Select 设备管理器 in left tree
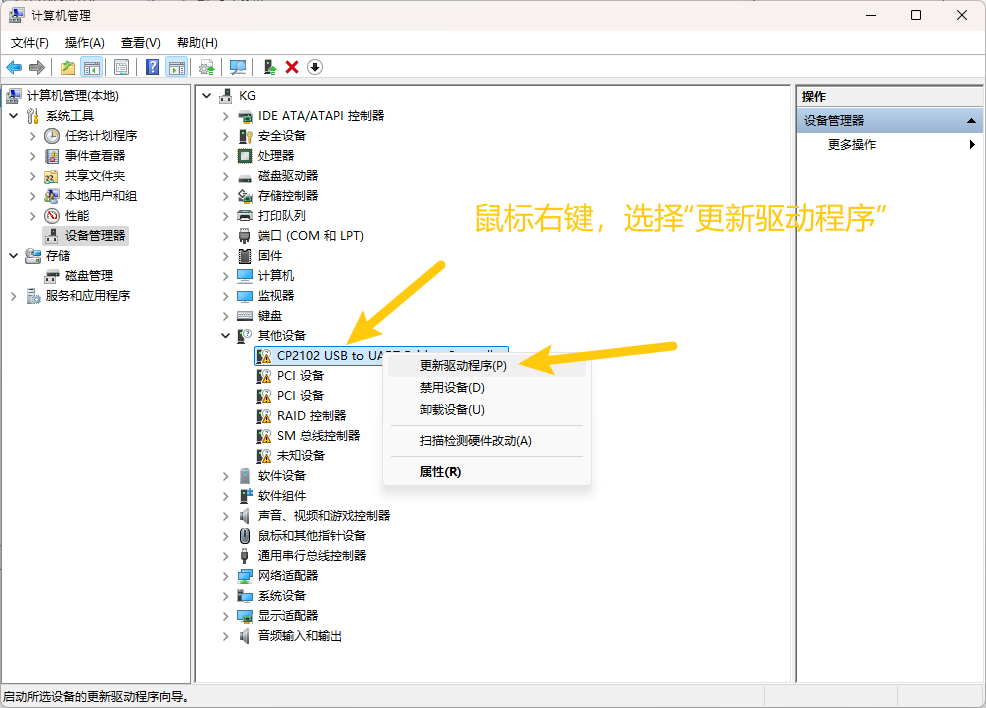 [94, 236]
